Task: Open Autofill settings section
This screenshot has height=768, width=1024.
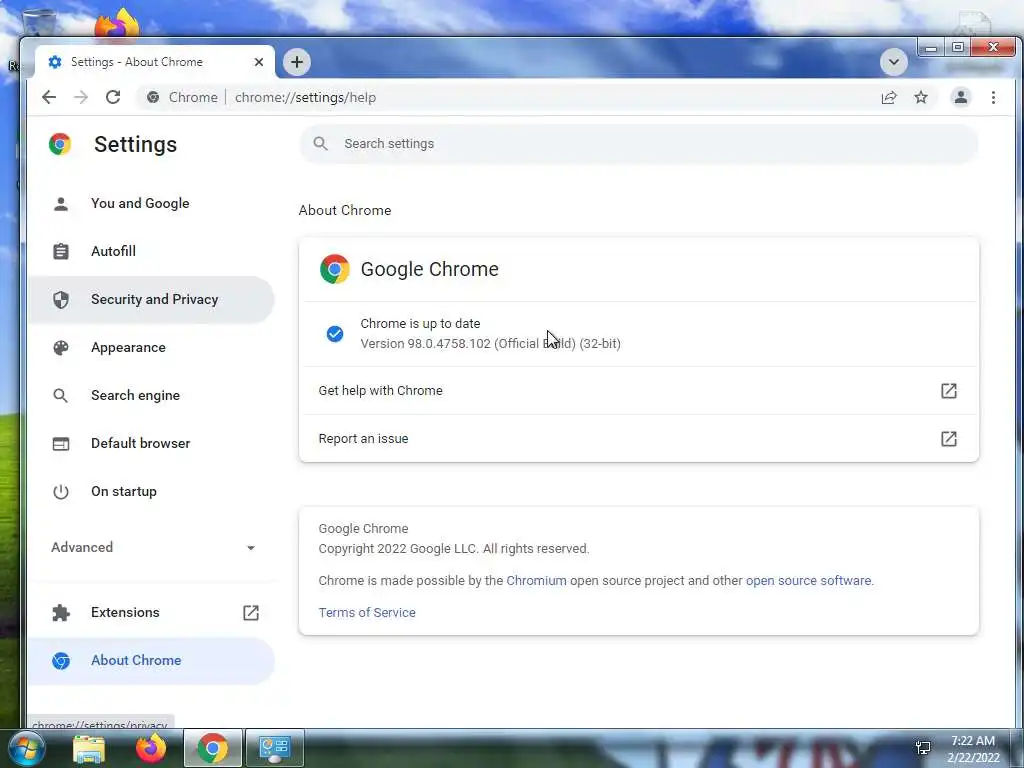Action: (151, 251)
